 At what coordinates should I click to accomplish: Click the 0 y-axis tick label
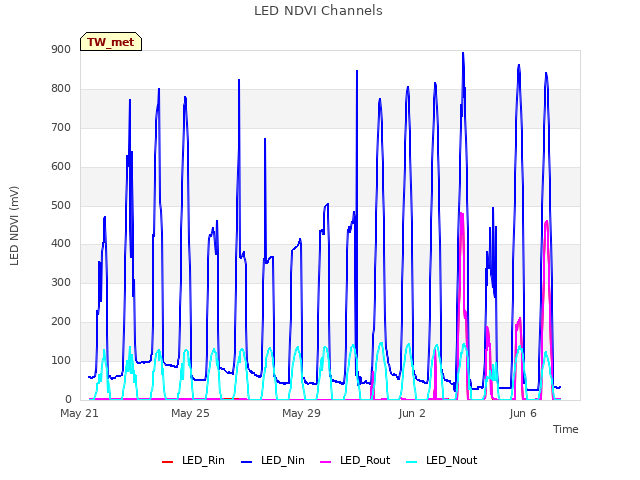(68, 399)
